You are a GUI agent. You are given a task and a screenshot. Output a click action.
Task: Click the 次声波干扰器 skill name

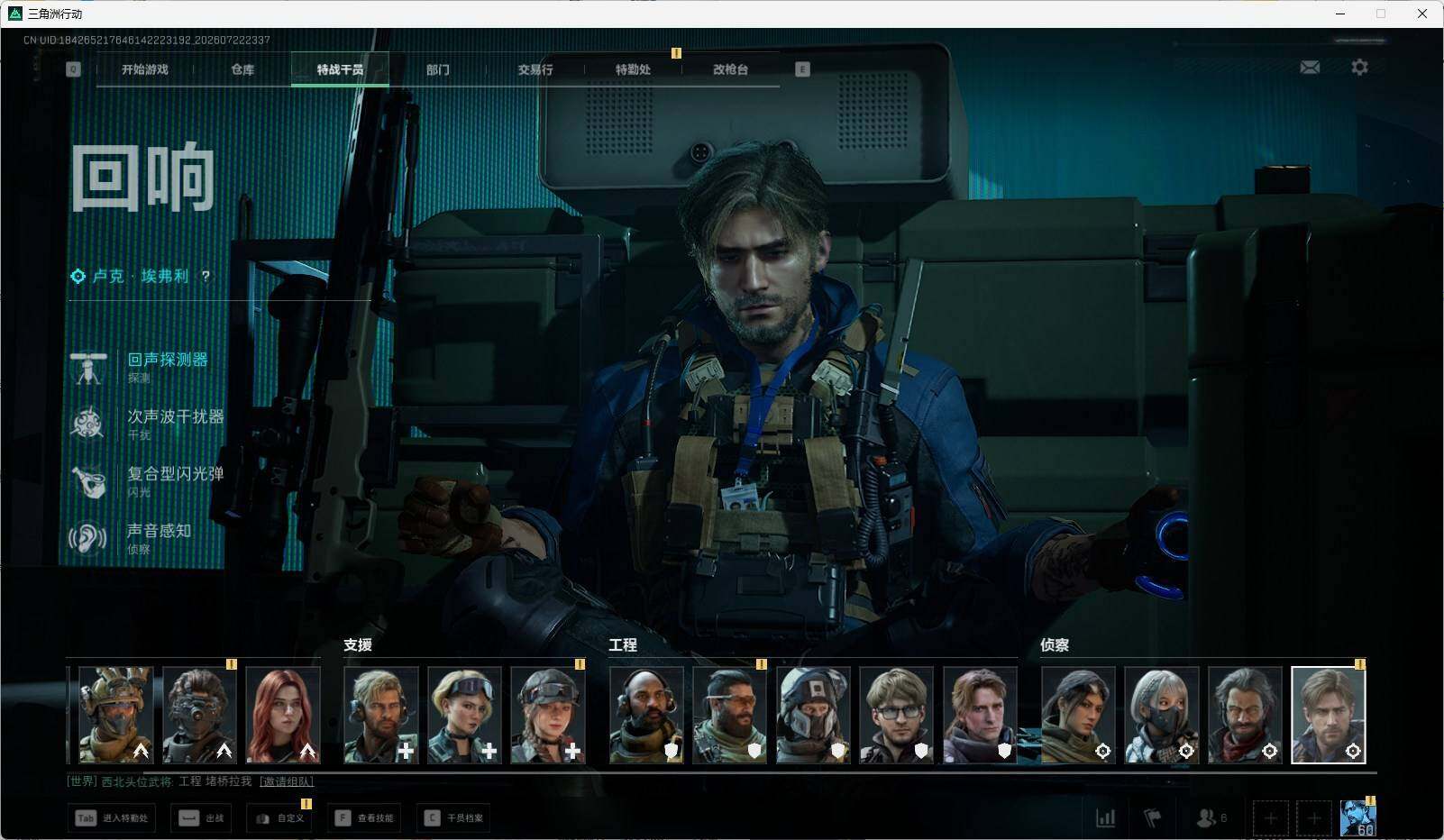pos(176,416)
